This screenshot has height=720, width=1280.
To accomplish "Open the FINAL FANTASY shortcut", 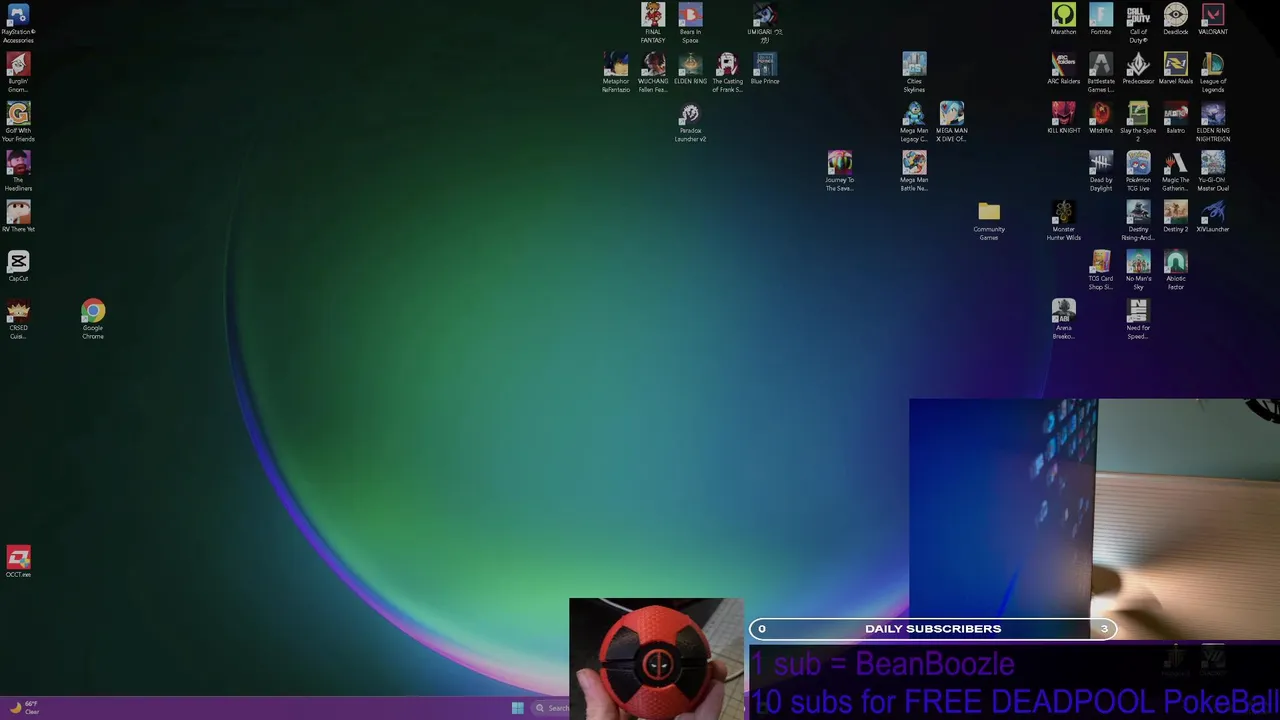I will click(x=653, y=23).
